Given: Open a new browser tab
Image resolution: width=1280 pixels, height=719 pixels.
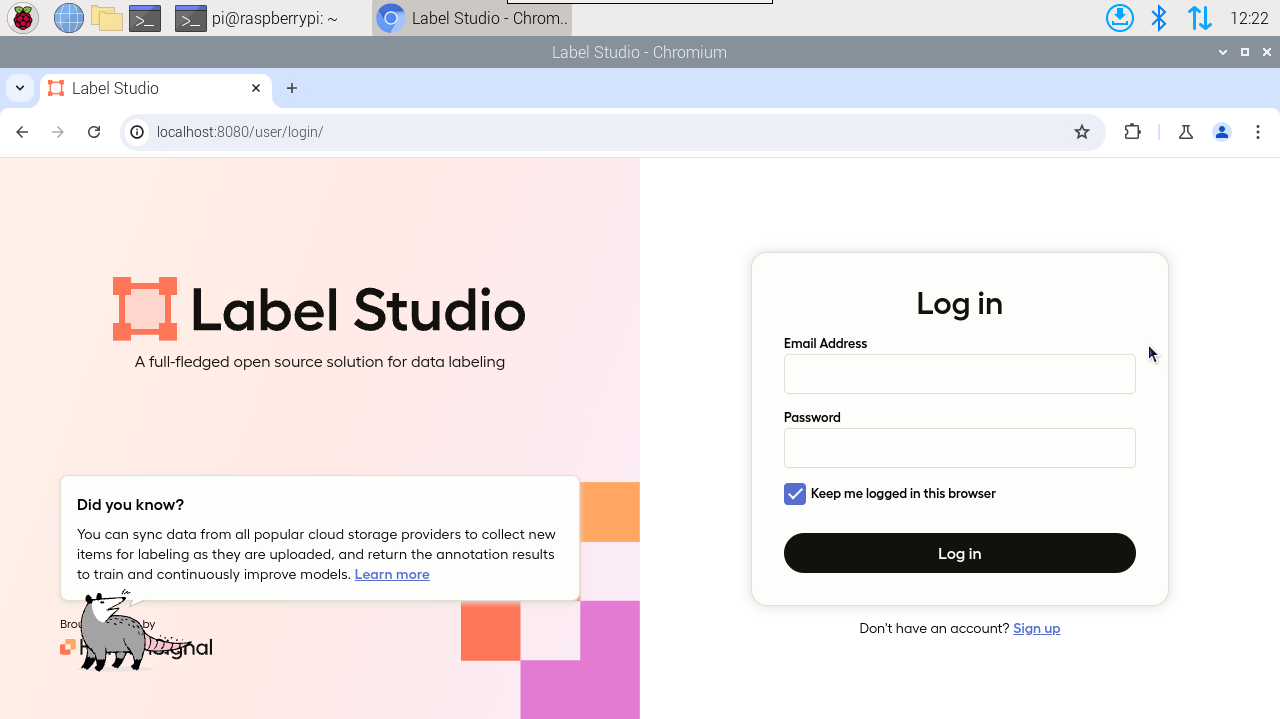Looking at the screenshot, I should (292, 88).
